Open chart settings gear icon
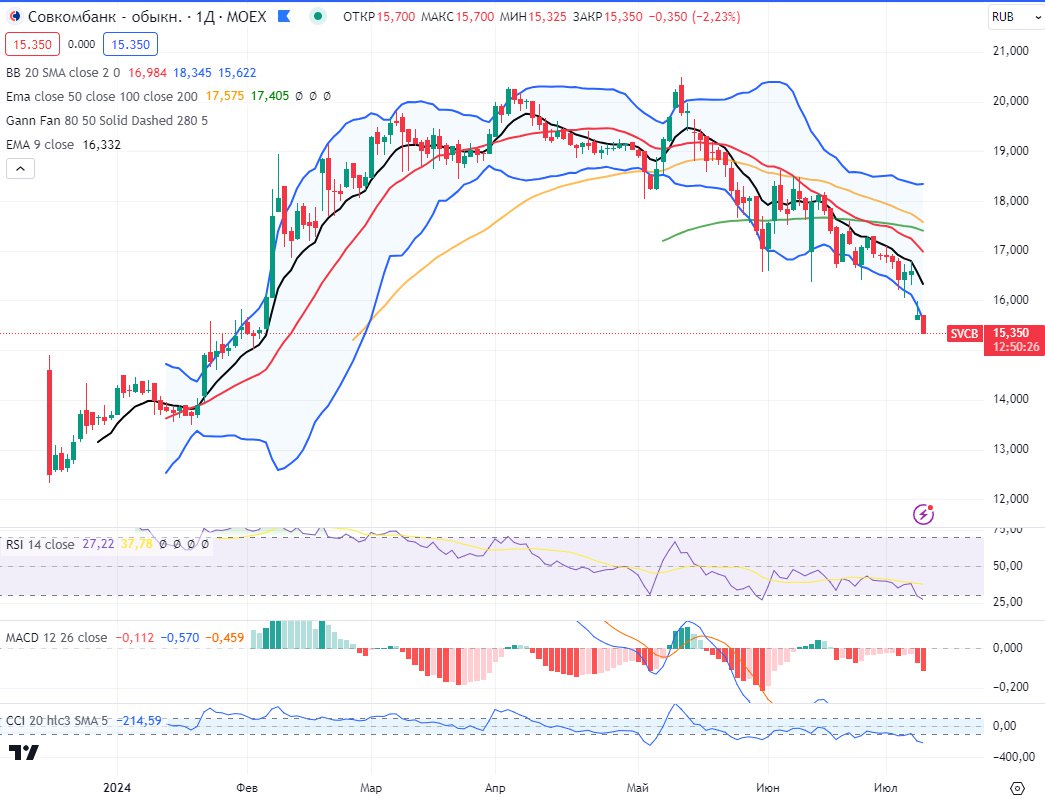 click(1017, 788)
